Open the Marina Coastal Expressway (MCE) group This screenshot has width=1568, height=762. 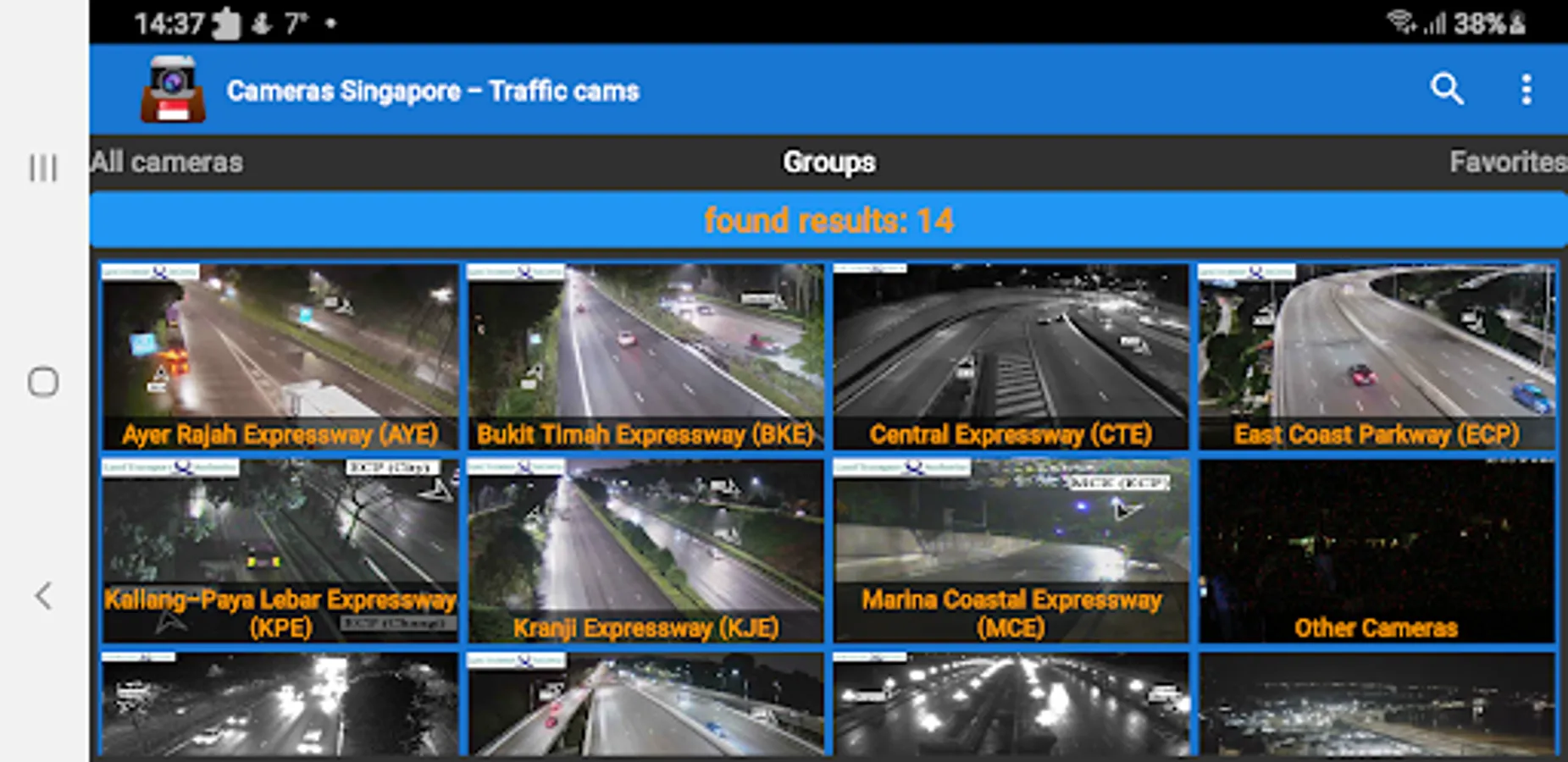pos(1011,550)
